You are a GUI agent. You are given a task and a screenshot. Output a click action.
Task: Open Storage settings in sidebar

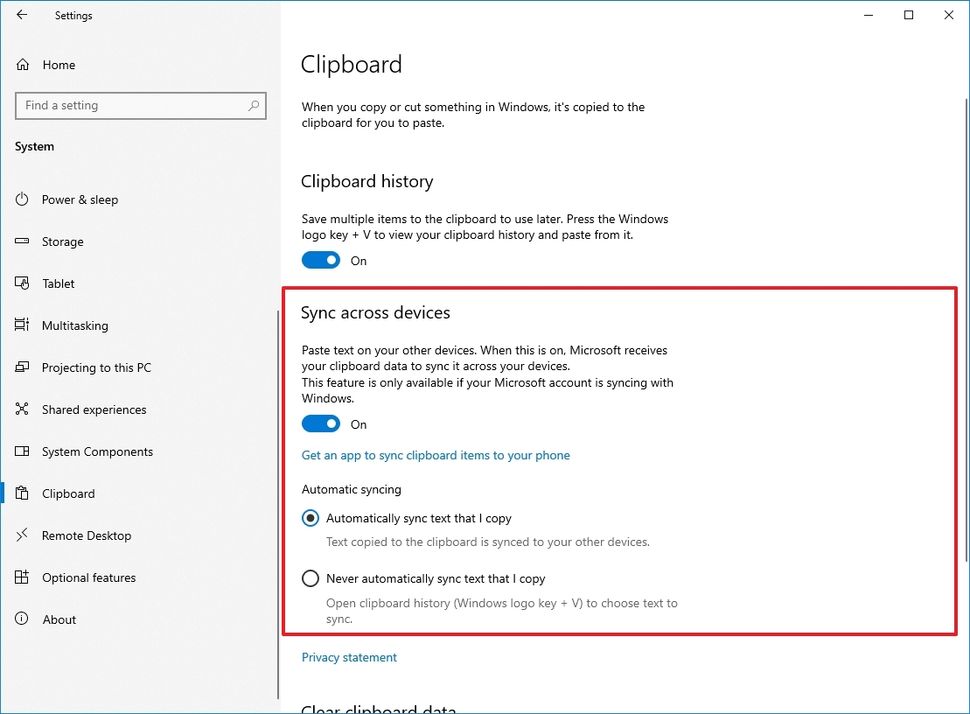[x=63, y=241]
